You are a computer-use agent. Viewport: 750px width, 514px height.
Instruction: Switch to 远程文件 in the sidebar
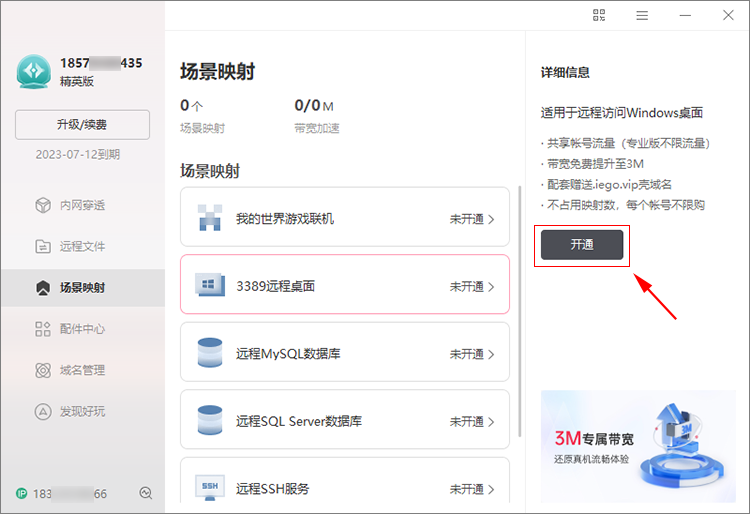coord(82,246)
